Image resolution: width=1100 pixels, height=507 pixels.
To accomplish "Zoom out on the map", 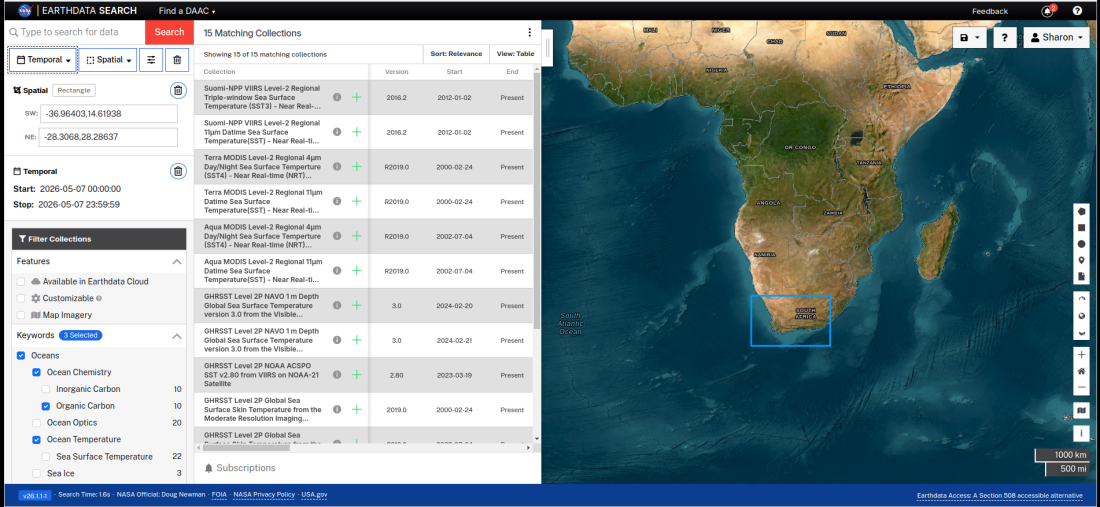I will [1082, 387].
